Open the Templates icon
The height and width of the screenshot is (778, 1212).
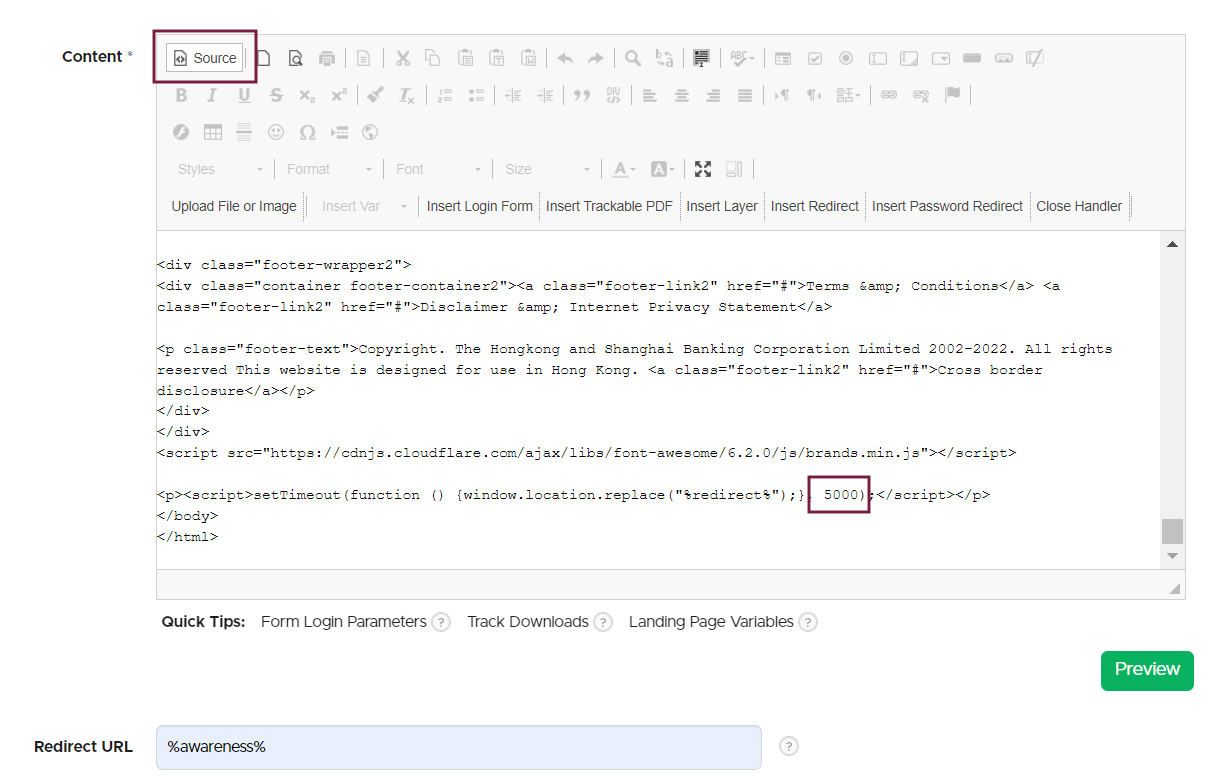[365, 58]
